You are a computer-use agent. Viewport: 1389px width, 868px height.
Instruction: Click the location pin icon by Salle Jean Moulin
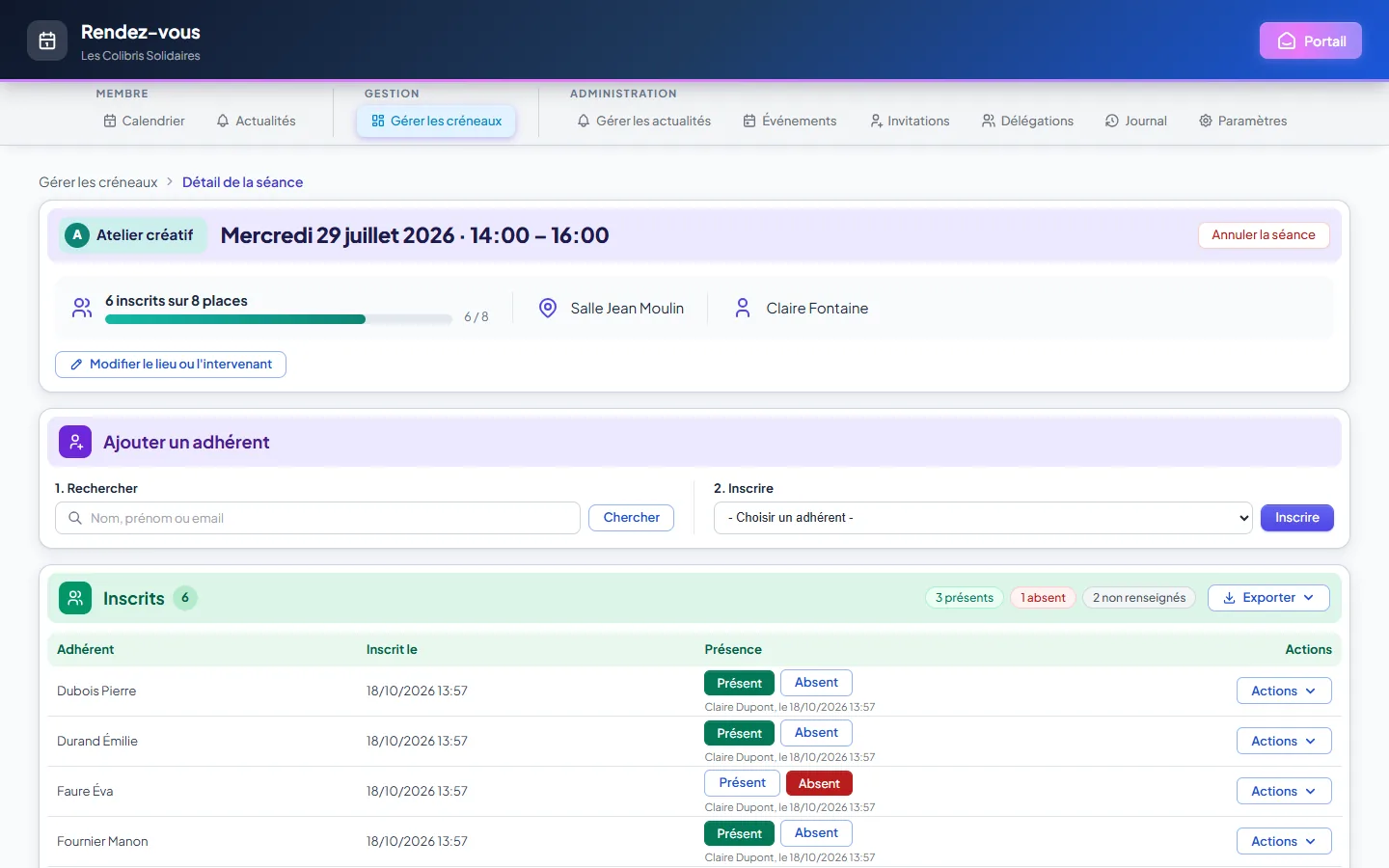coord(548,308)
